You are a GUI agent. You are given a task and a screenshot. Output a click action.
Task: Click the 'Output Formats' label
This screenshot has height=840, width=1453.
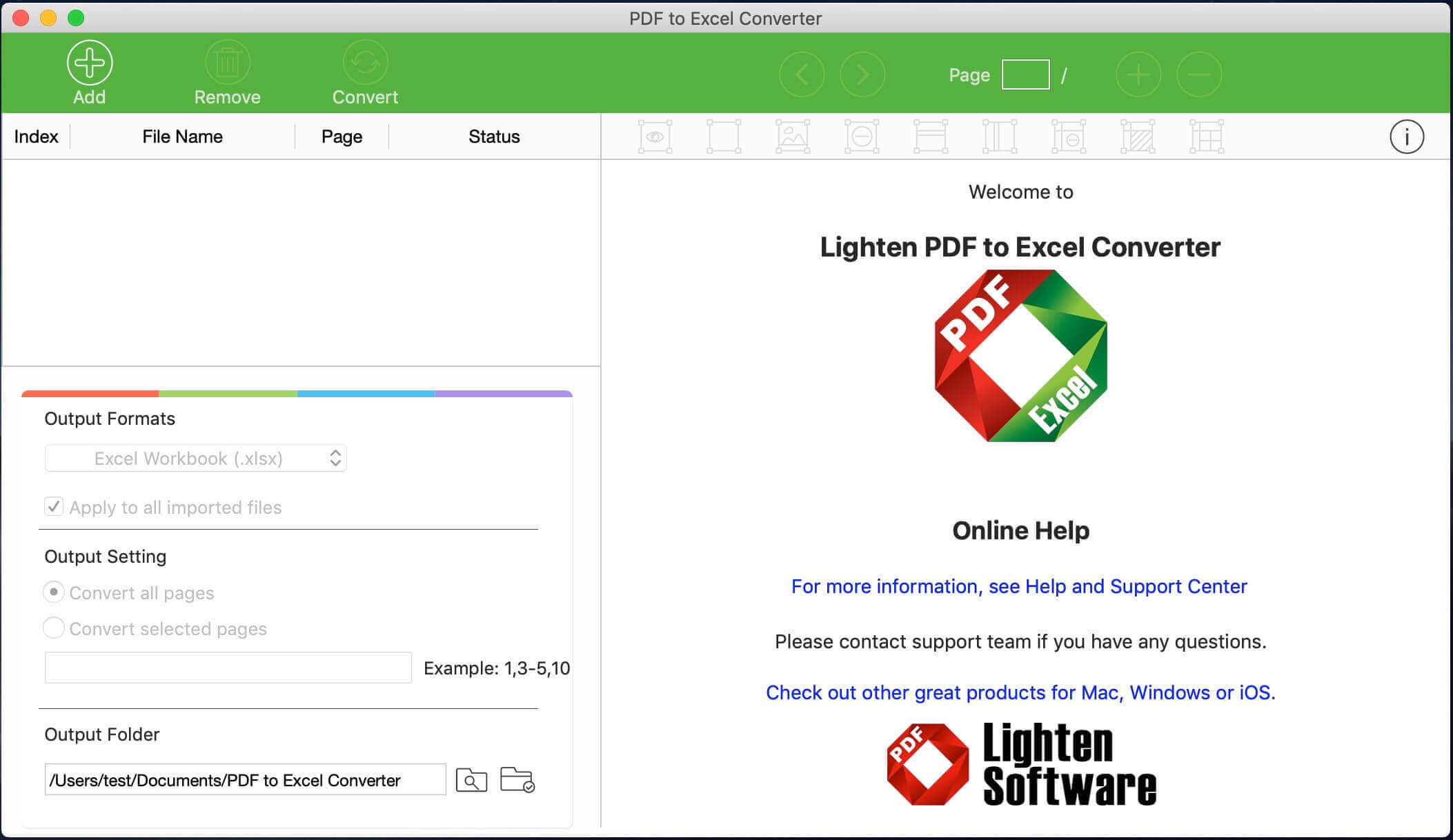coord(110,419)
